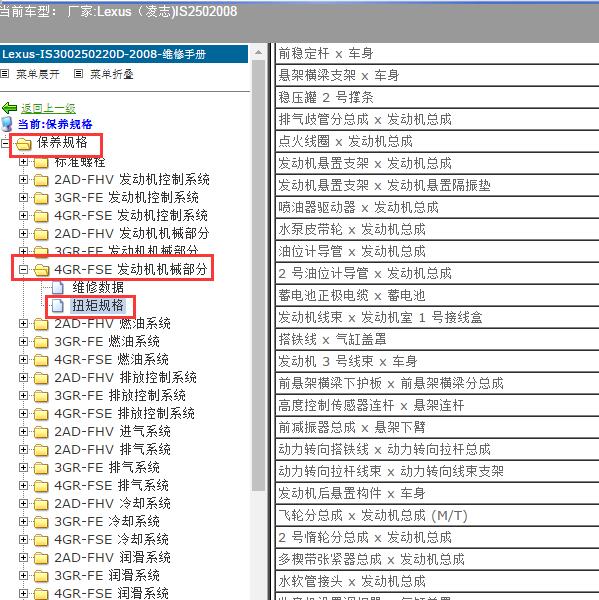Click the row 飞轮分总成 x 发动机总成 (M/T)
Viewport: 599px width, 600px height.
pyautogui.click(x=437, y=515)
